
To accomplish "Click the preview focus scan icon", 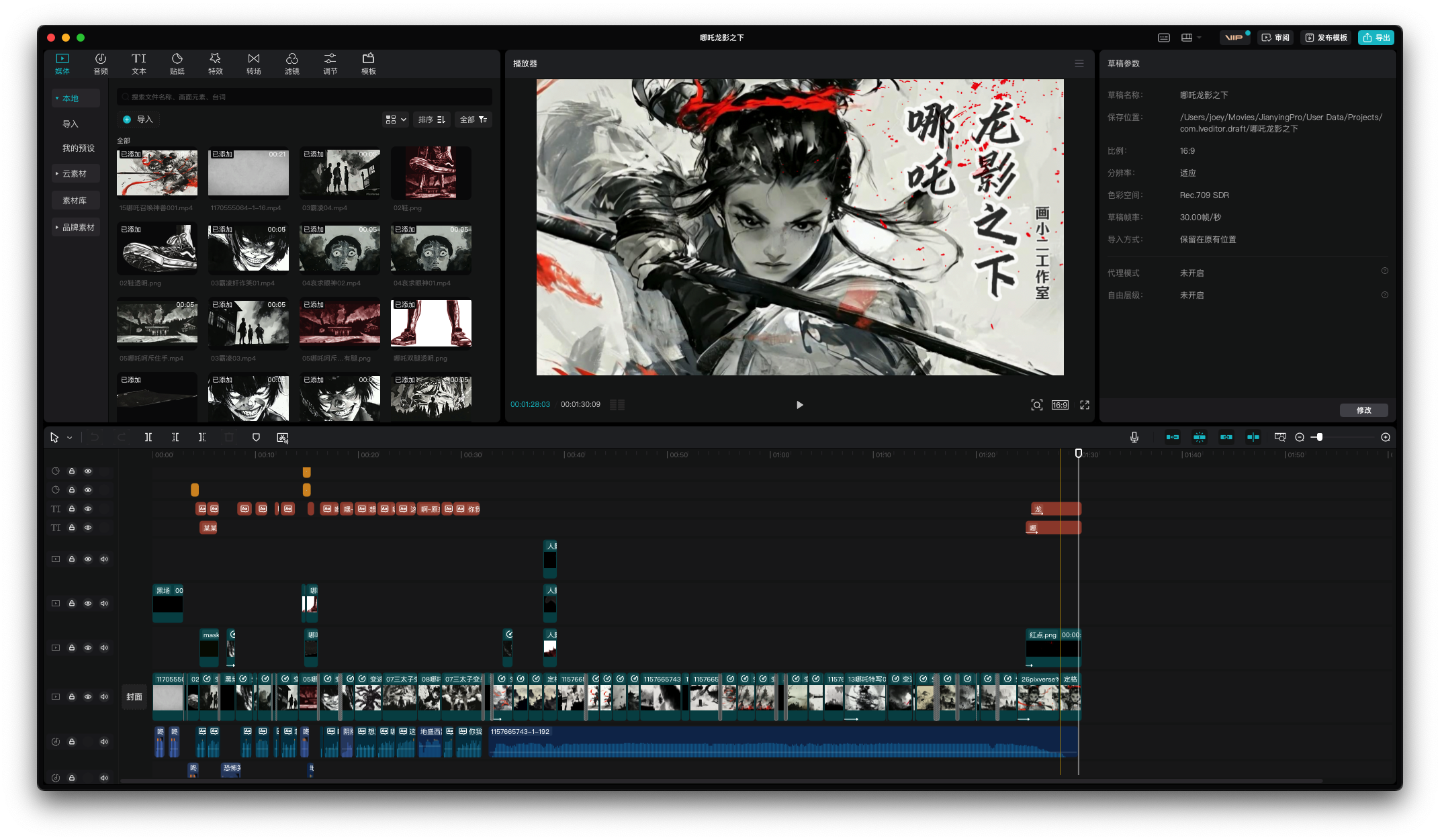I will click(x=1037, y=405).
